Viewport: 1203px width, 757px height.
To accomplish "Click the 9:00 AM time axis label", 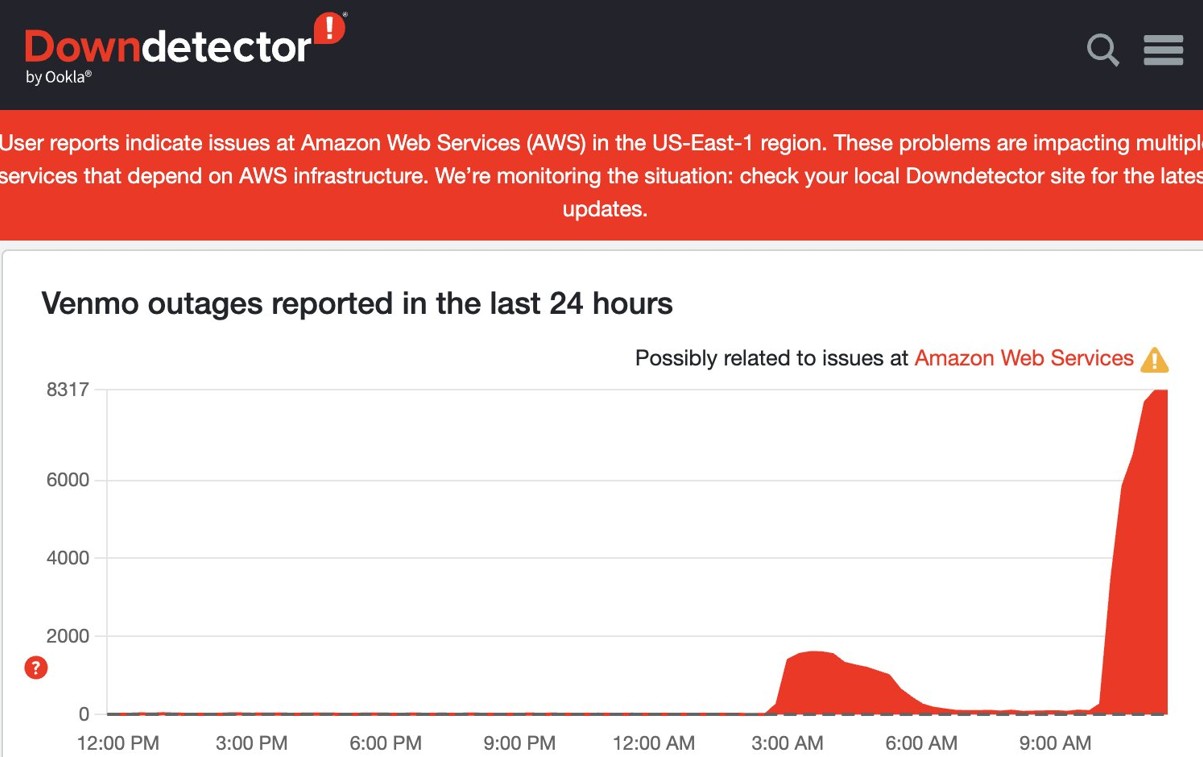I will pyautogui.click(x=1055, y=743).
